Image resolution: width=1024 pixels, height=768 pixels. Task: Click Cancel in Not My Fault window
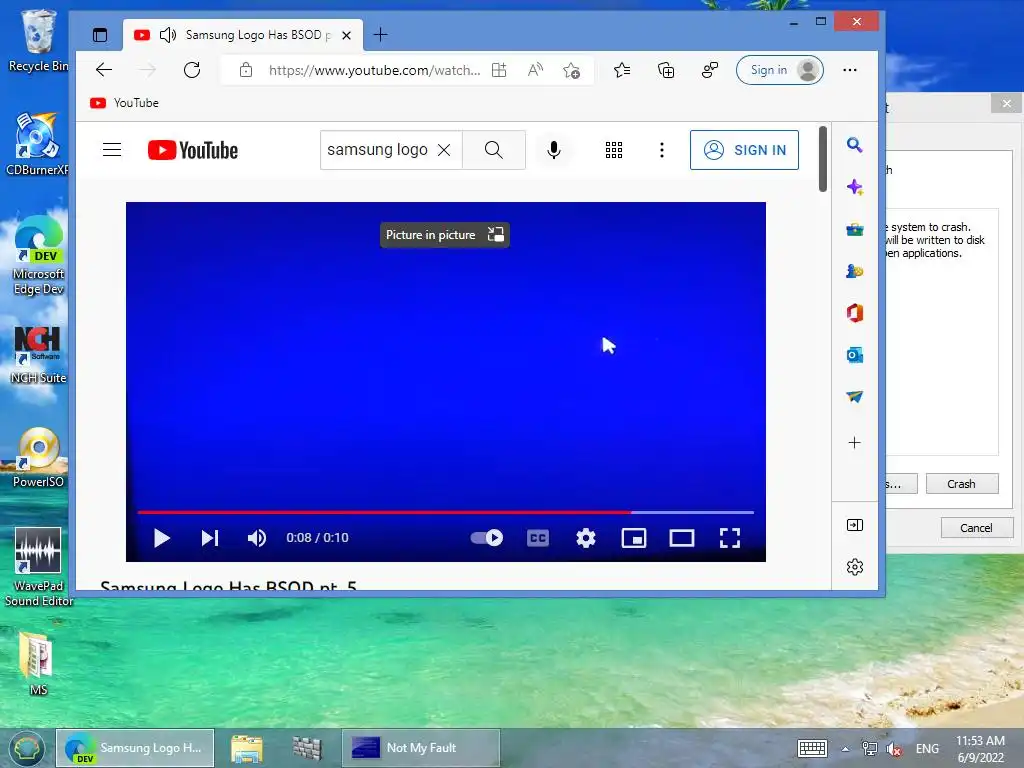point(976,528)
